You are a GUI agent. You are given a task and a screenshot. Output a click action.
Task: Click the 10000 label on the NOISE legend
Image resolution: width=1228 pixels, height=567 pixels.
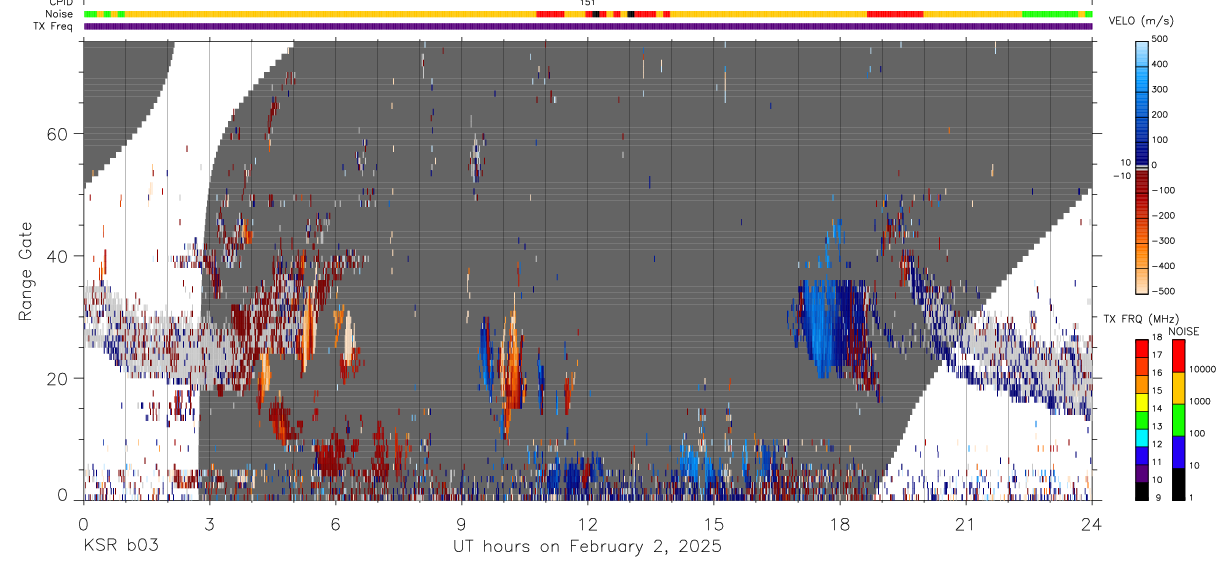(1201, 370)
